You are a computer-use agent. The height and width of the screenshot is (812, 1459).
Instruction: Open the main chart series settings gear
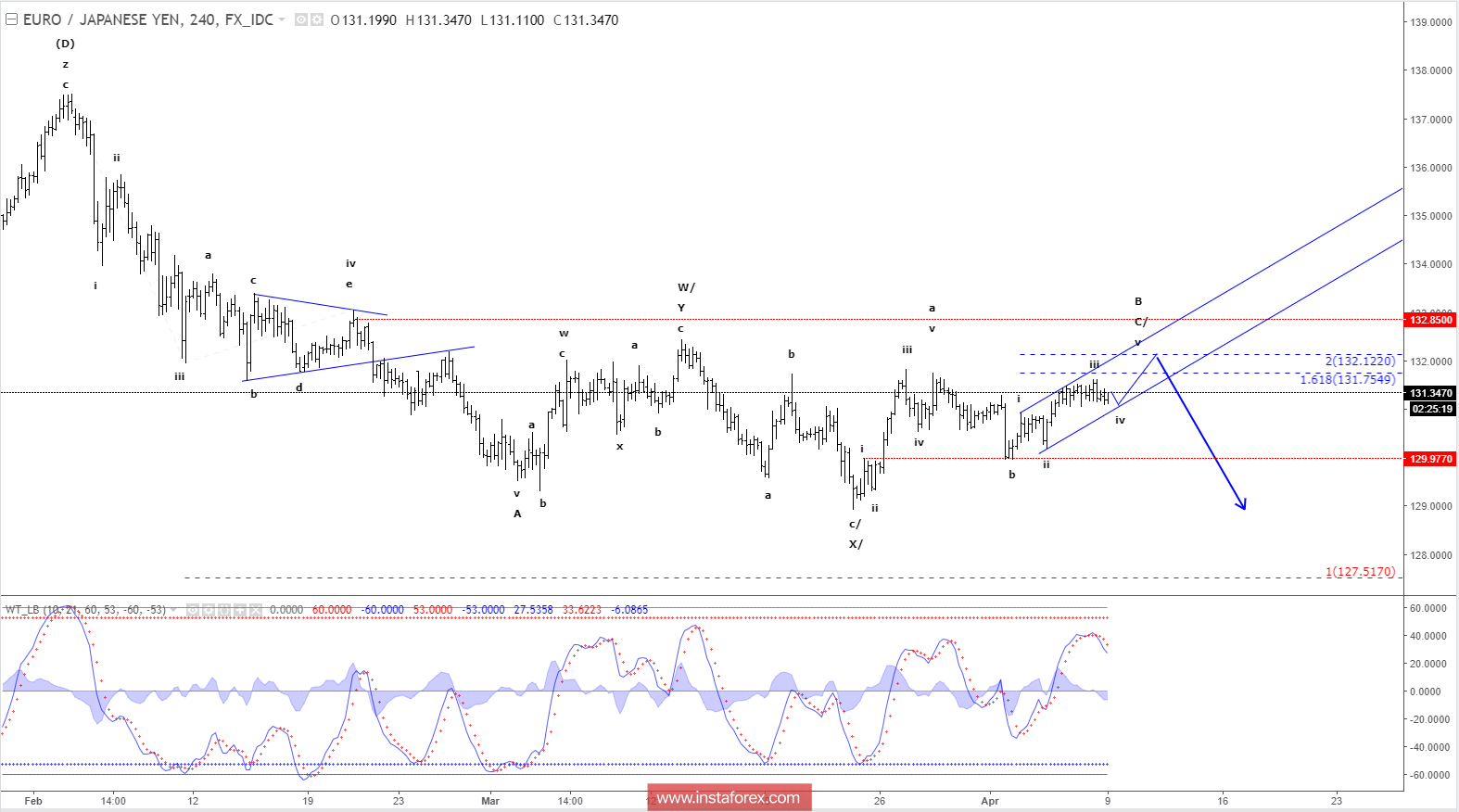pyautogui.click(x=317, y=19)
